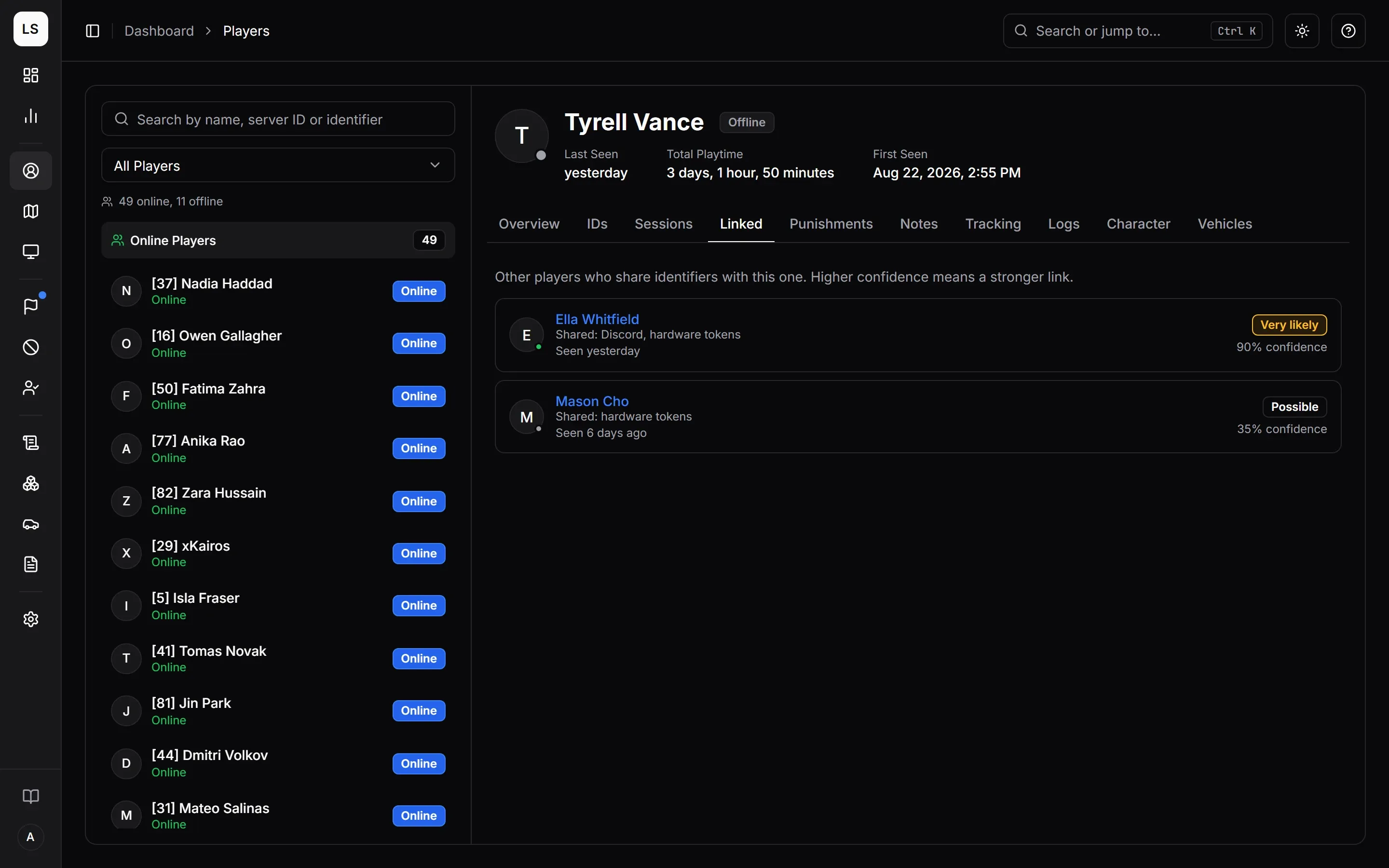Open the document file sidebar icon
This screenshot has height=868, width=1389.
[30, 564]
